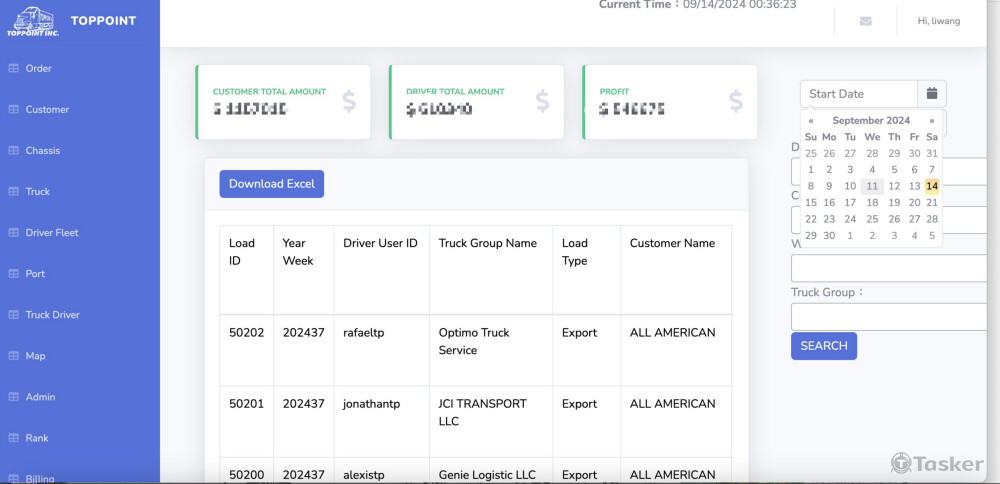Click the Order sidebar grid icon
This screenshot has height=484, width=1000.
13,68
